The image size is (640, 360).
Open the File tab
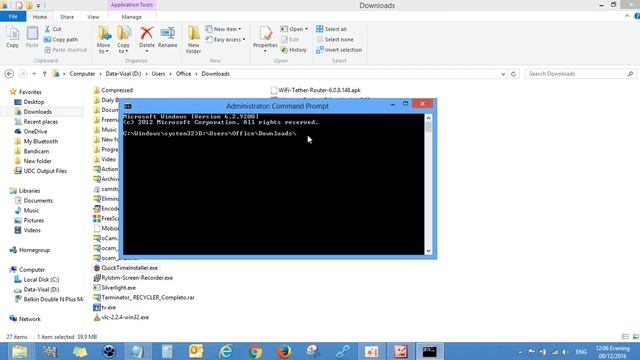tap(13, 17)
